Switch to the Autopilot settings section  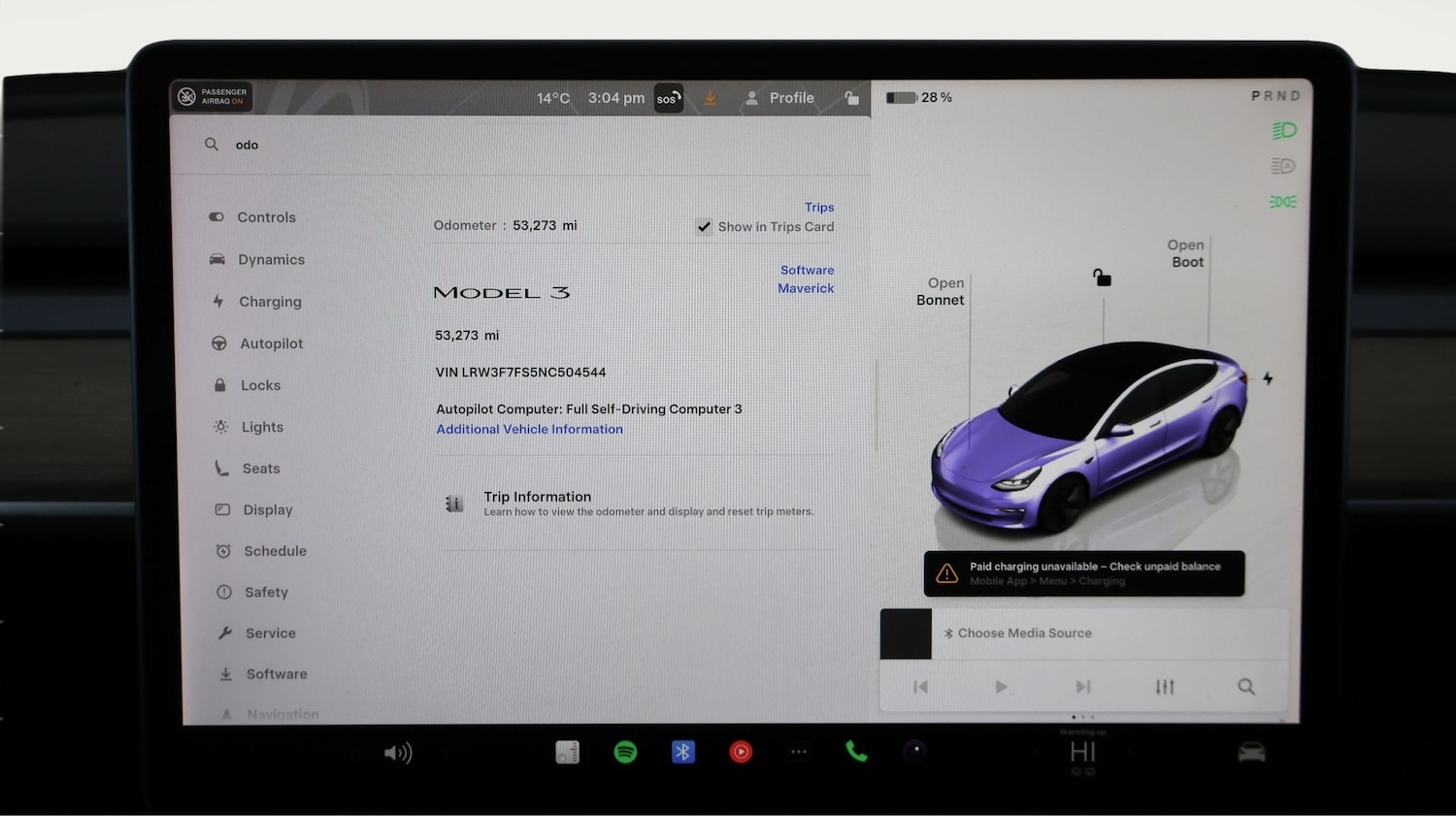click(x=273, y=343)
